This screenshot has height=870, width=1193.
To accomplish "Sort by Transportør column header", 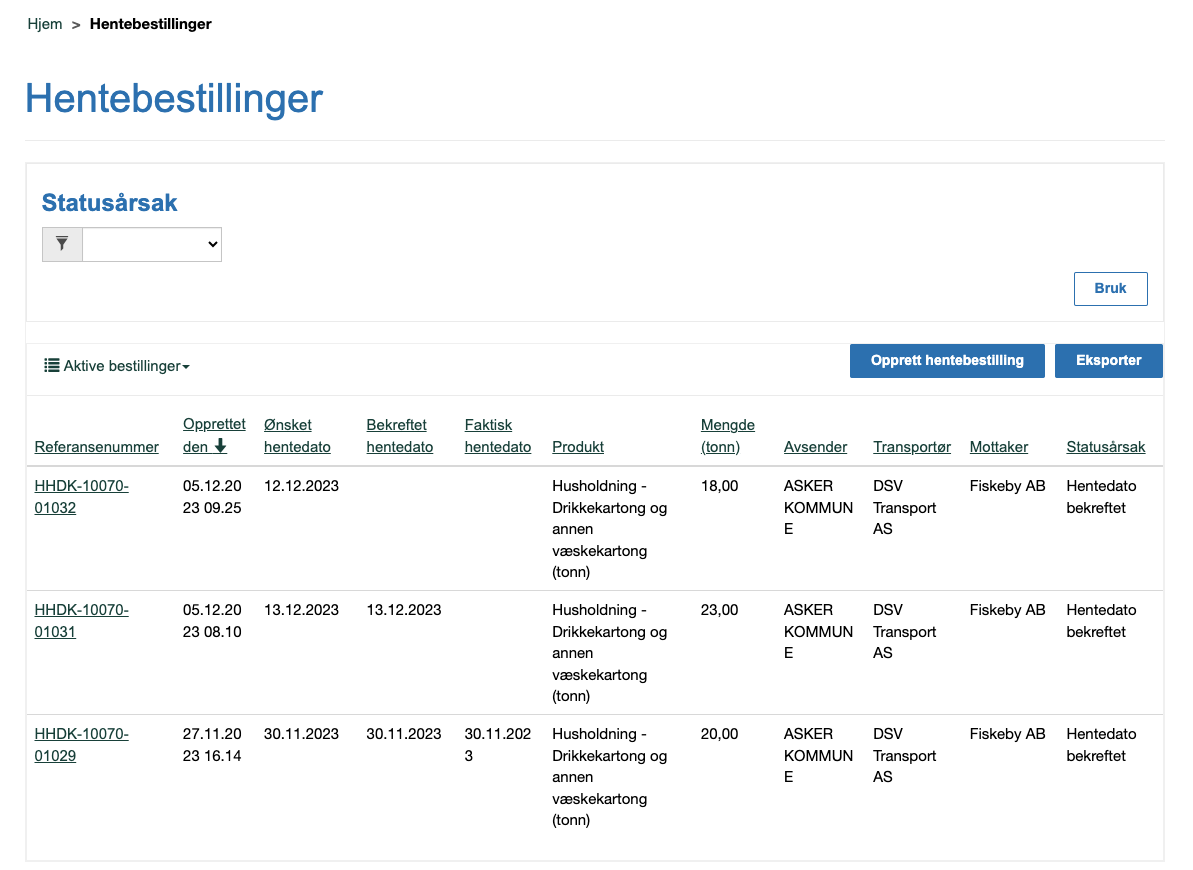I will coord(911,447).
